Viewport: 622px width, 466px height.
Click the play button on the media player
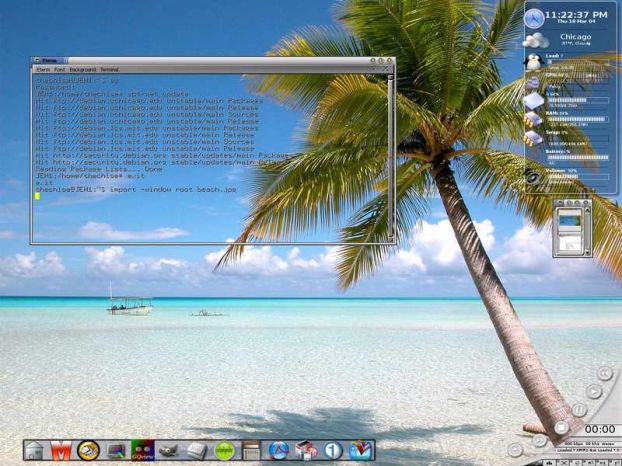594,392
